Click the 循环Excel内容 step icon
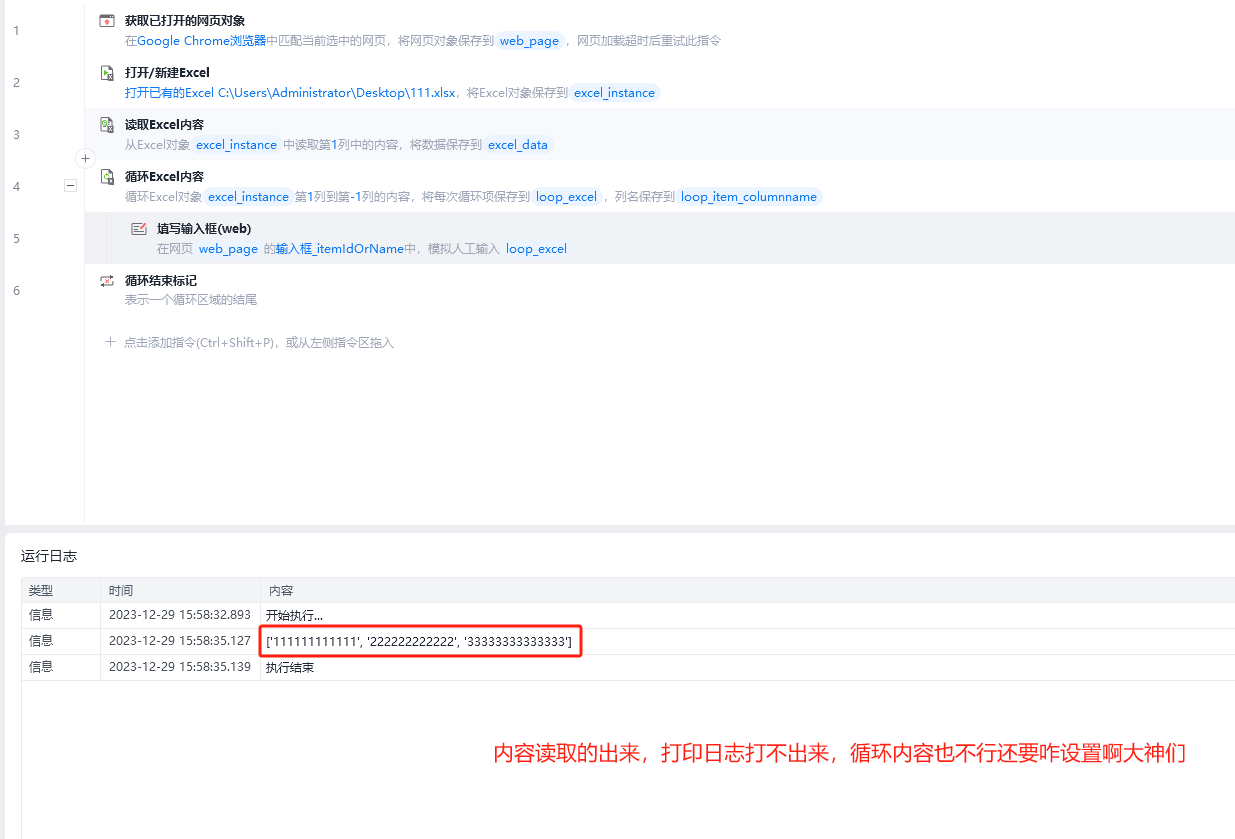This screenshot has height=839, width=1235. coord(107,177)
